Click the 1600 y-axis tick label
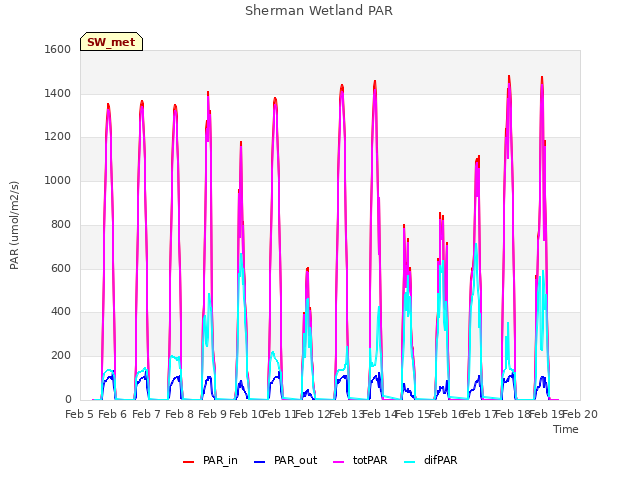Screen dimensions: 640x480 (58, 49)
